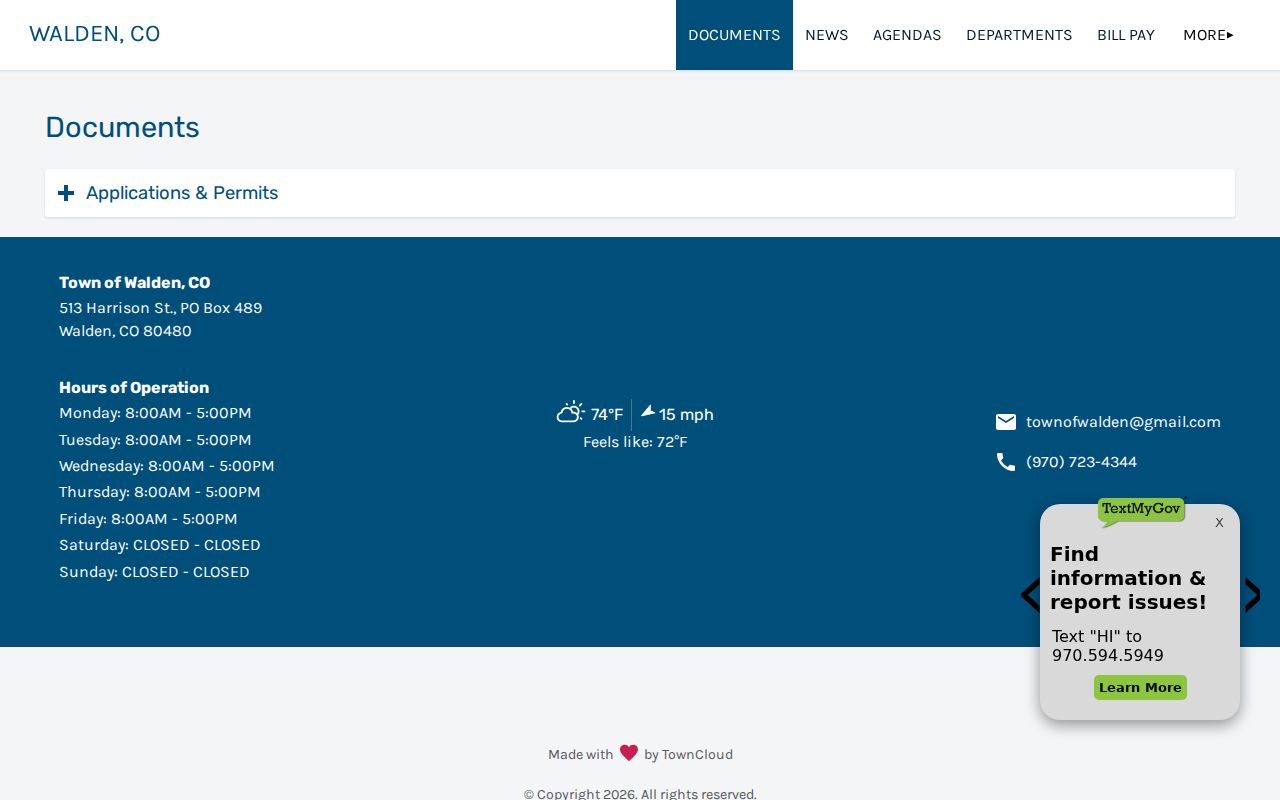Call the (970) 723-4344 number
The width and height of the screenshot is (1280, 800).
[1081, 462]
